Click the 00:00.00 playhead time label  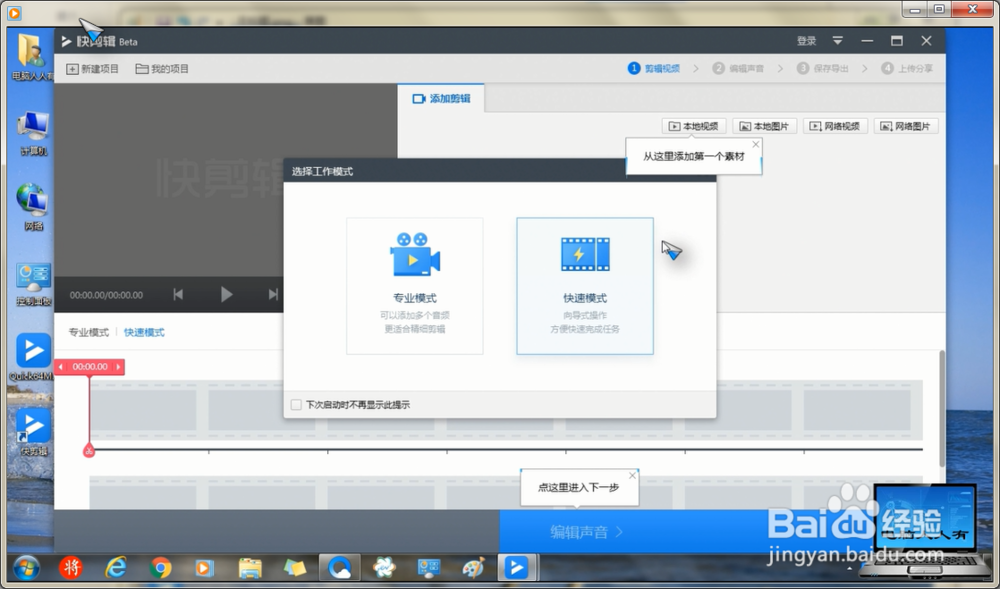90,367
